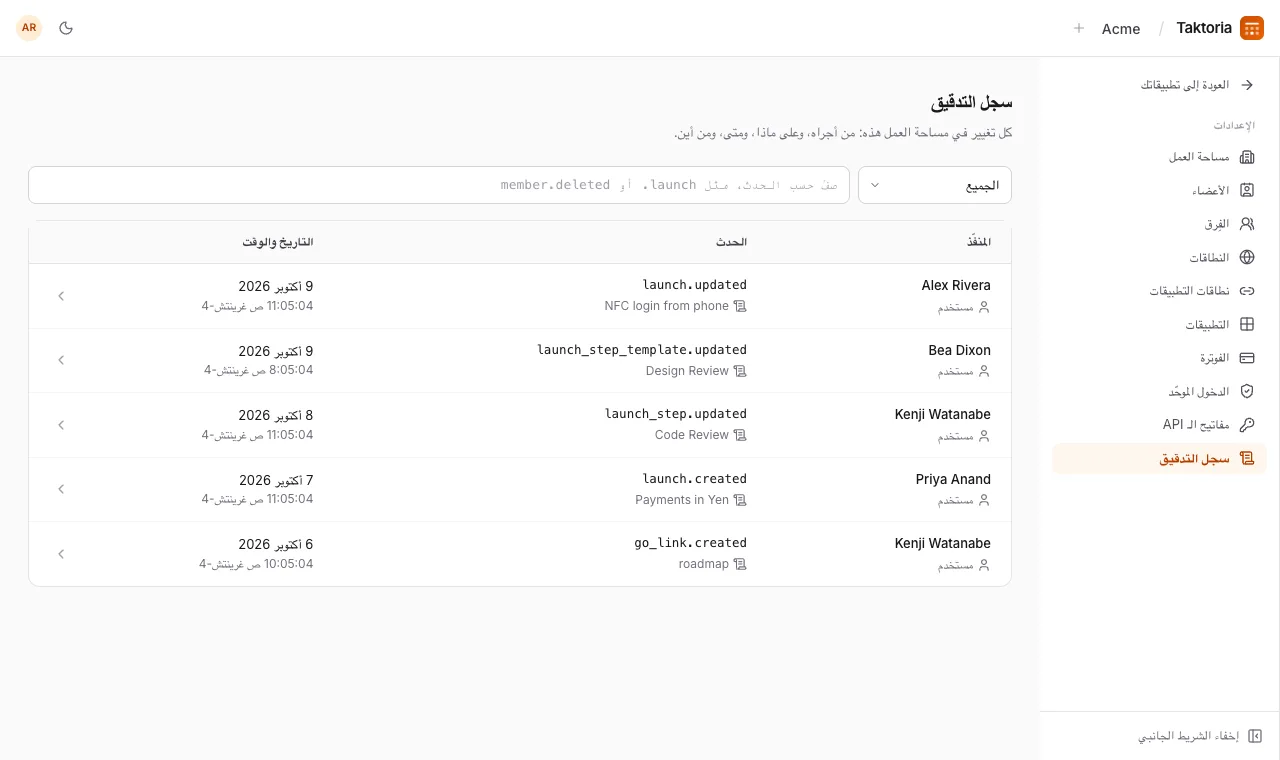This screenshot has width=1280, height=760.
Task: Click the sidebar collapse icon at bottom
Action: coord(1255,736)
